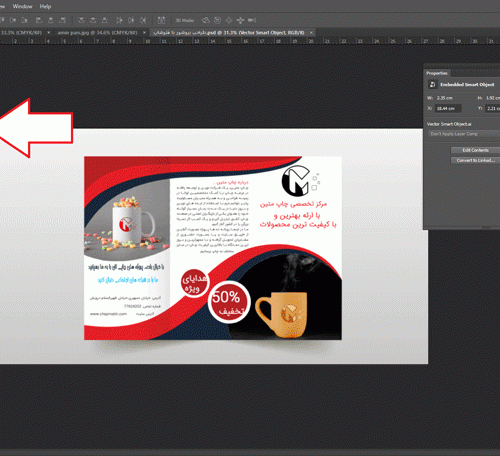Click the Align vertical centers icon

coord(13,20)
